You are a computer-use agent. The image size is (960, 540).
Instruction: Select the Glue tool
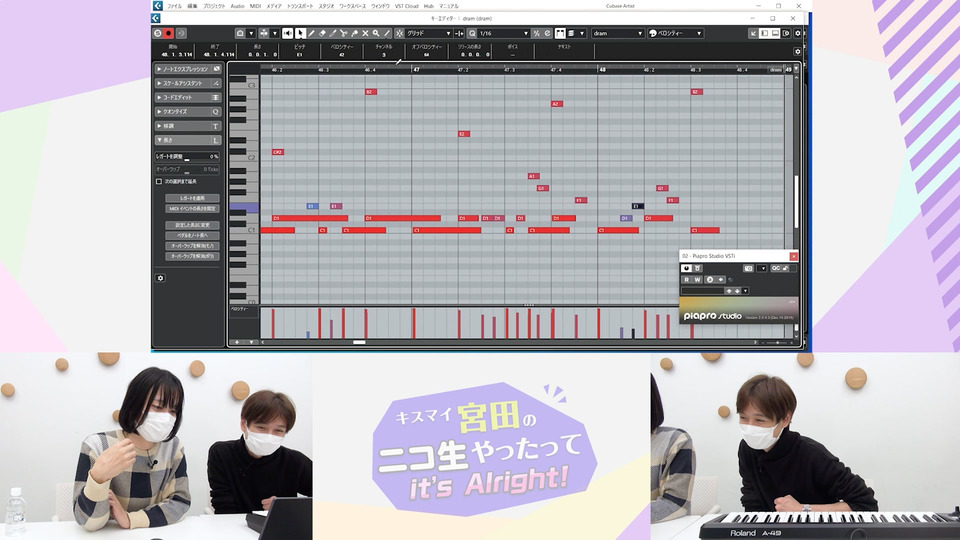[x=354, y=33]
